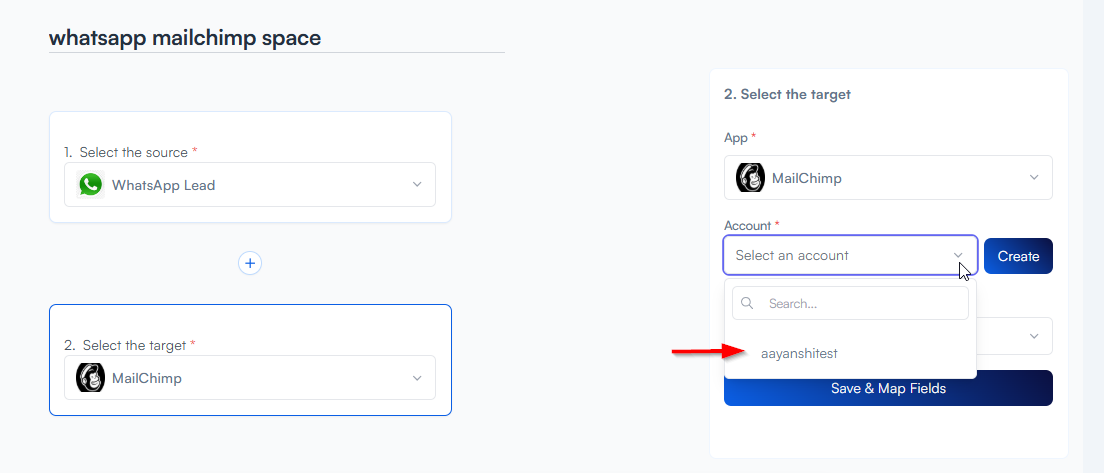Click the Account field label

[x=747, y=226]
